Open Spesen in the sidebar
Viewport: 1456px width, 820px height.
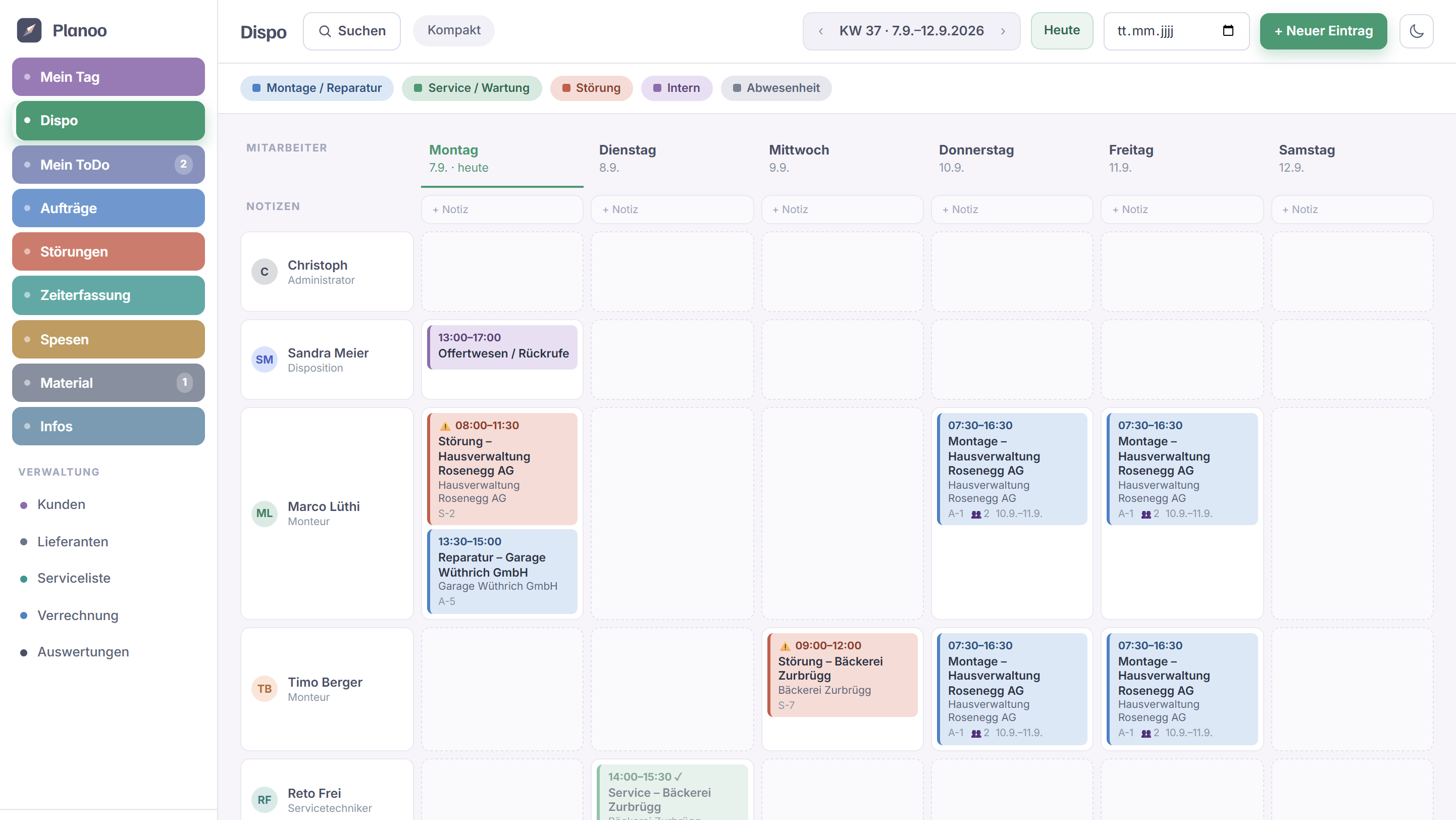coord(109,339)
